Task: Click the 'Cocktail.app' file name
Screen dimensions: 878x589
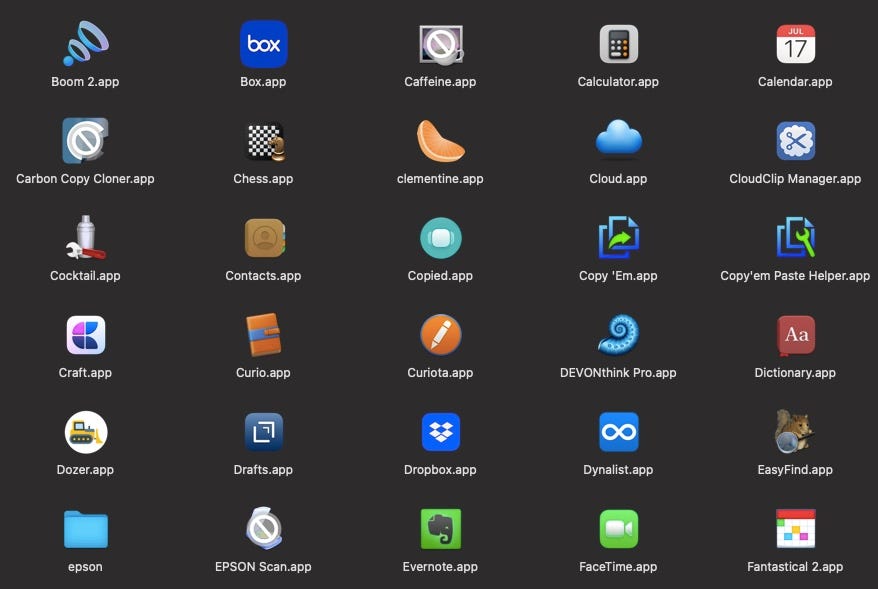Action: [x=85, y=275]
